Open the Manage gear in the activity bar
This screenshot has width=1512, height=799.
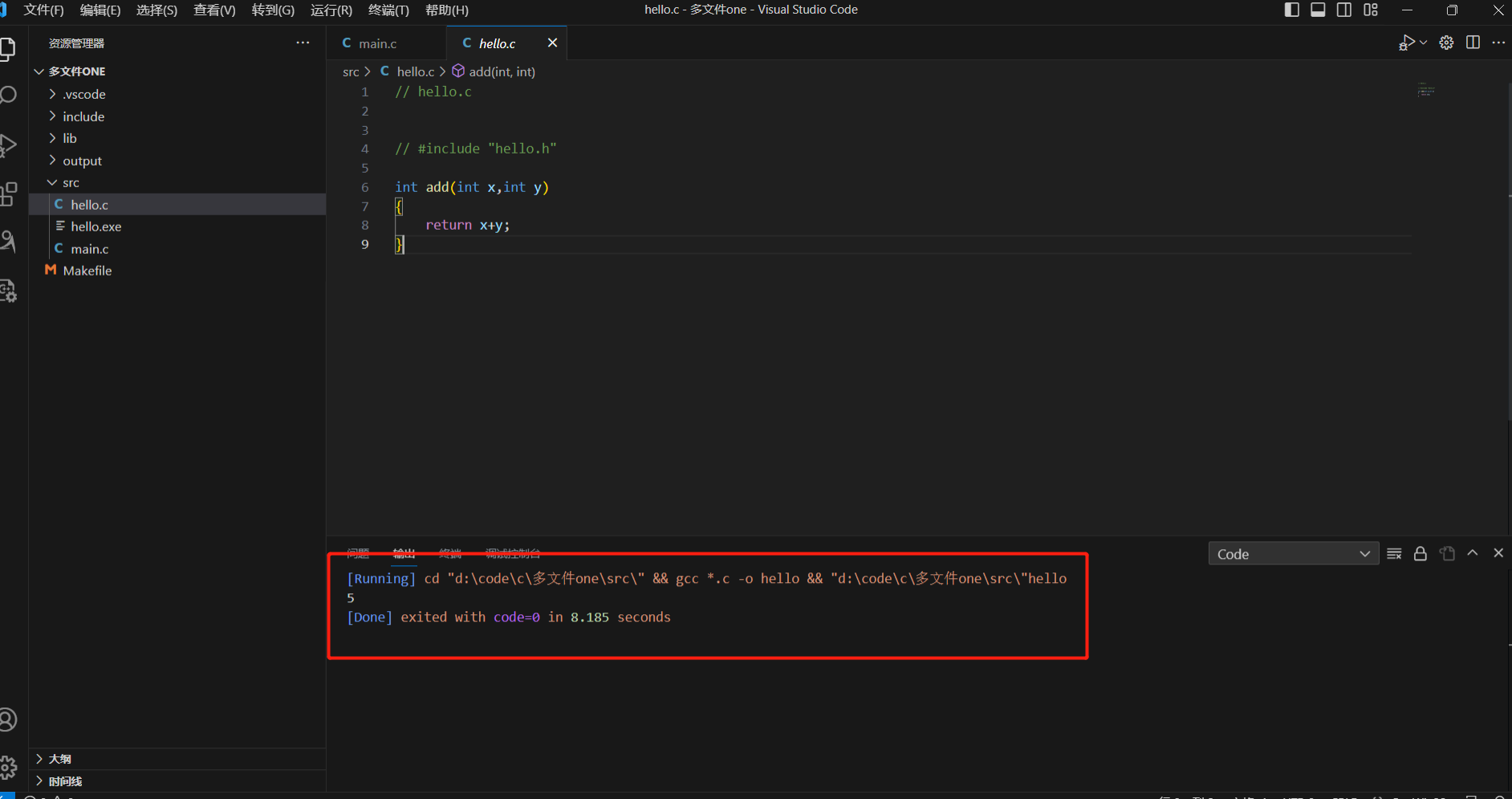tap(7, 767)
